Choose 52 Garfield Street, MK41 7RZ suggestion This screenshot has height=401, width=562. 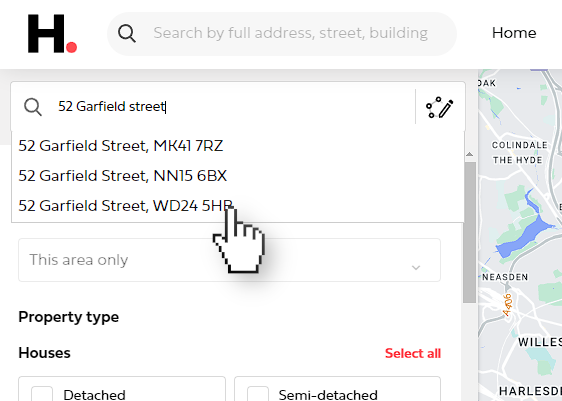(x=121, y=146)
